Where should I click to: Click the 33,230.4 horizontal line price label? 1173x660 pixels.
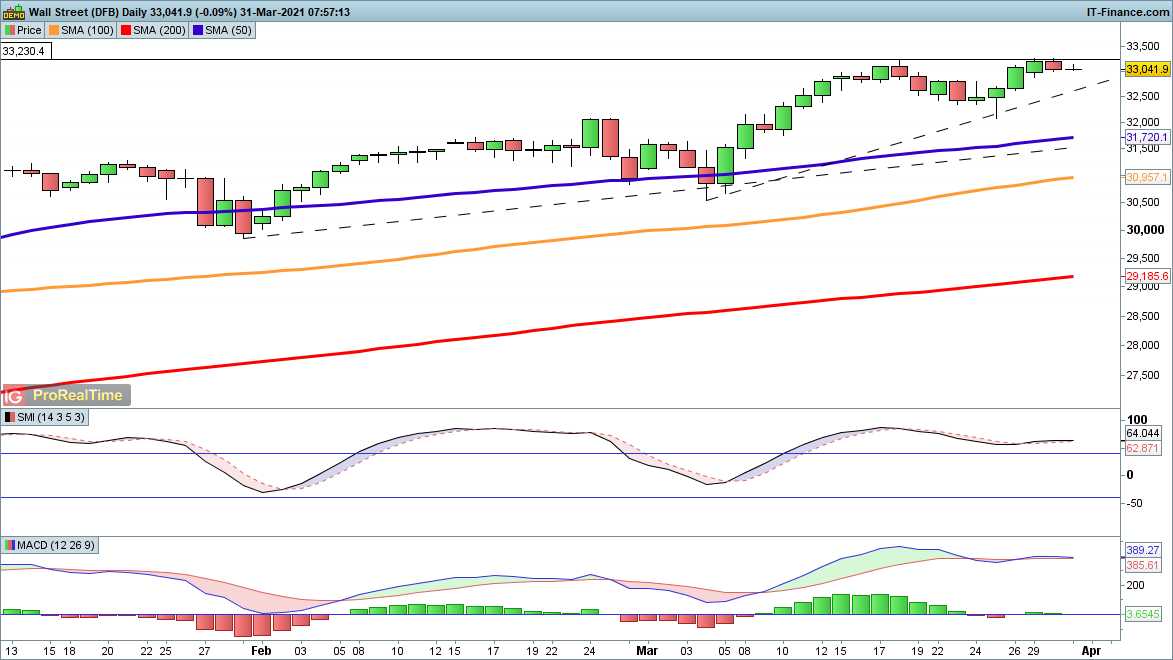click(24, 51)
